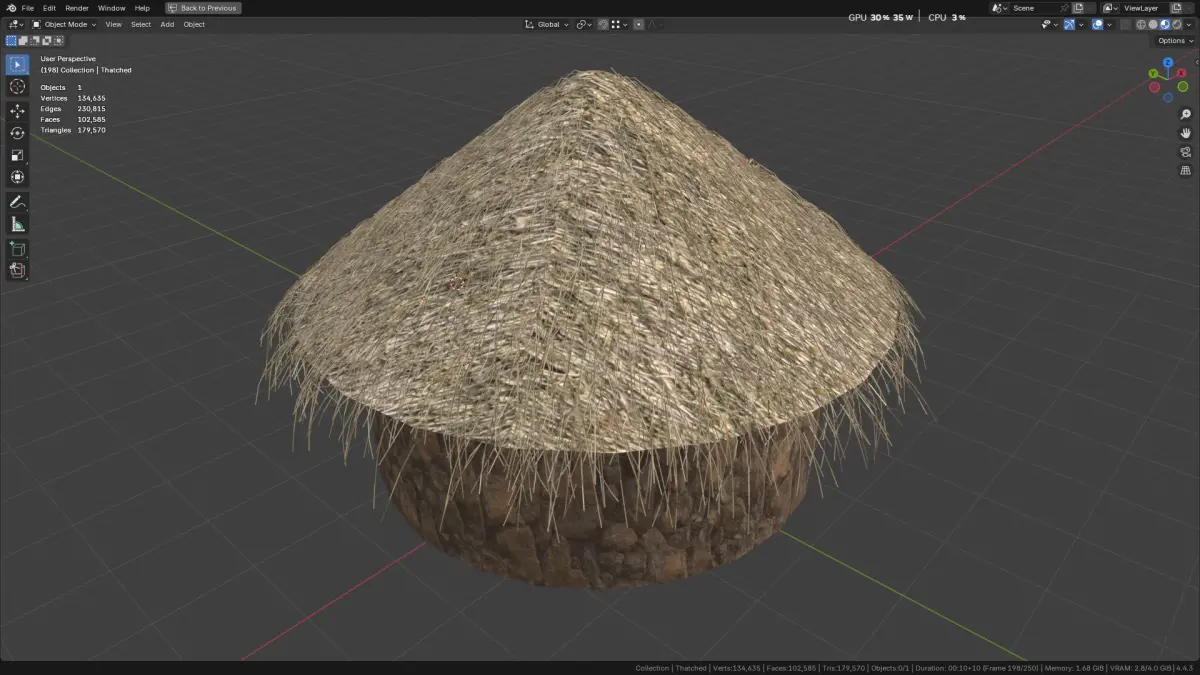This screenshot has height=675, width=1200.
Task: Switch to material preview shading
Action: [x=1165, y=24]
